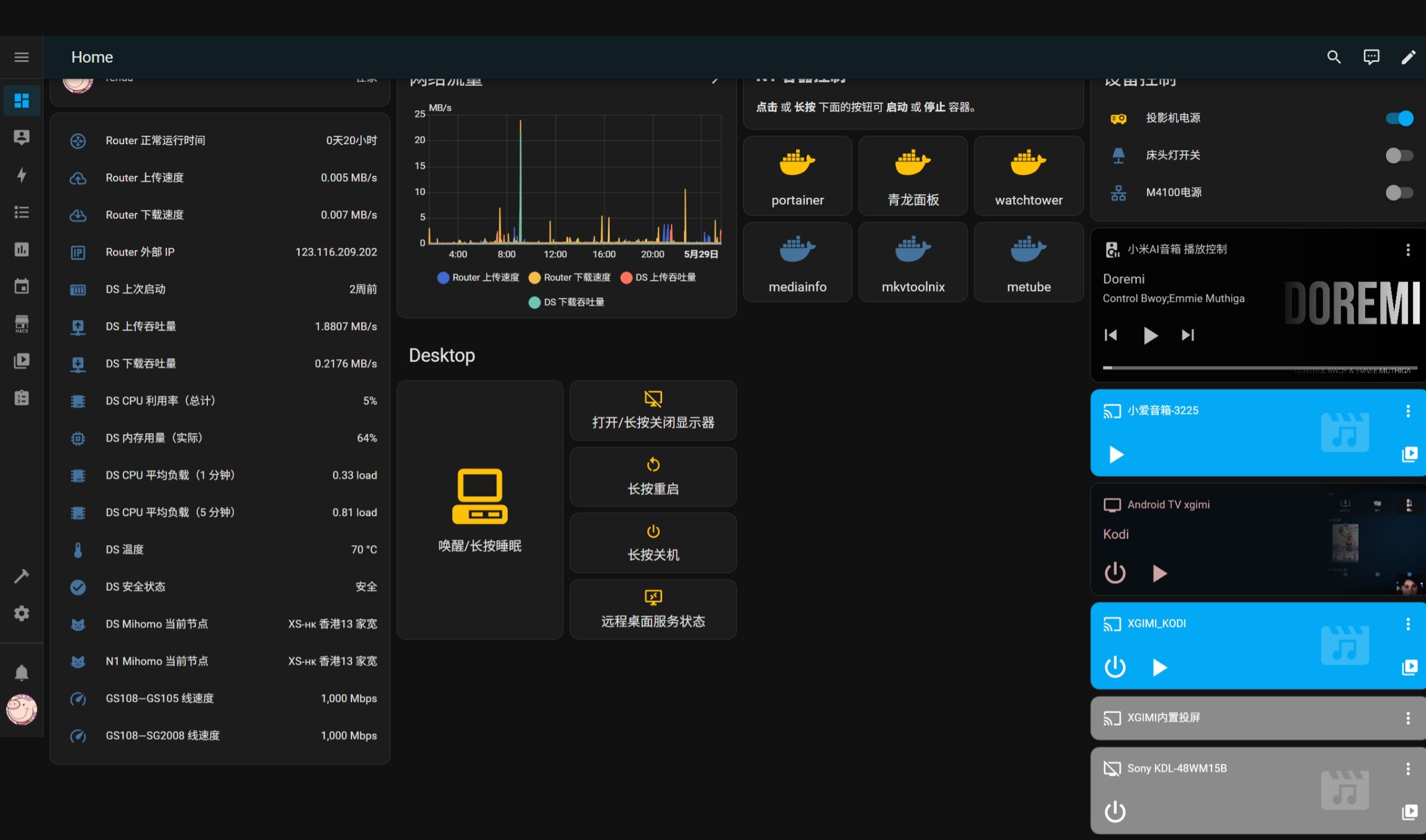This screenshot has height=840, width=1426.
Task: Open the HACS sidebar icon
Action: coord(21,323)
